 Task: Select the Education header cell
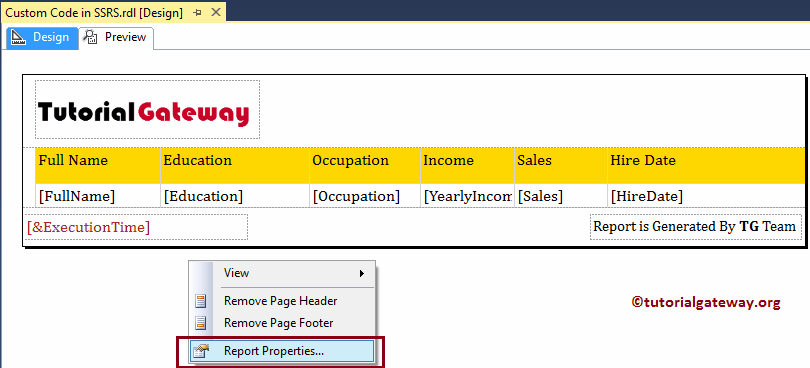(x=235, y=165)
